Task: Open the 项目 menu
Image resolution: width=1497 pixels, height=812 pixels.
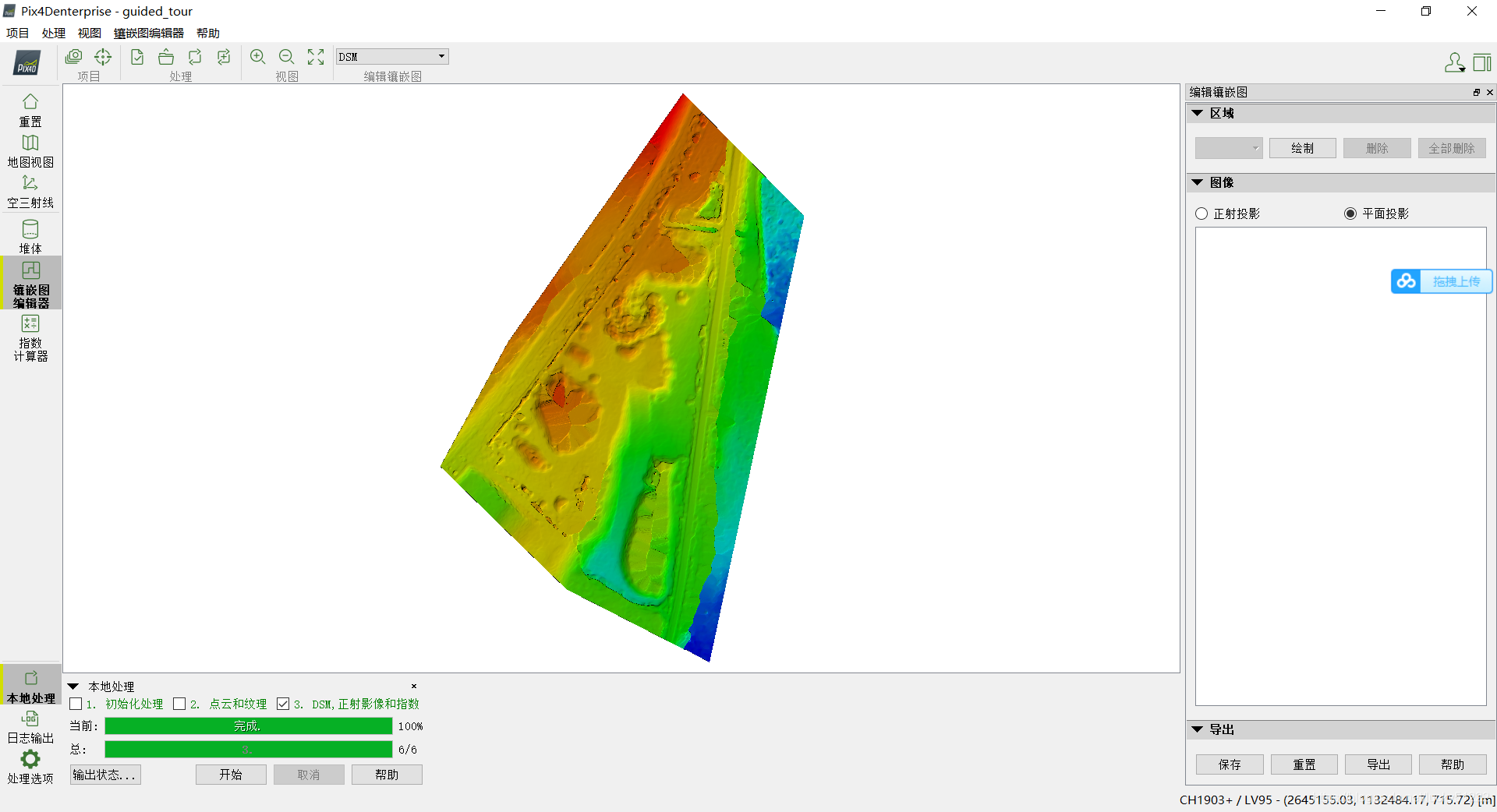Action: (x=18, y=33)
